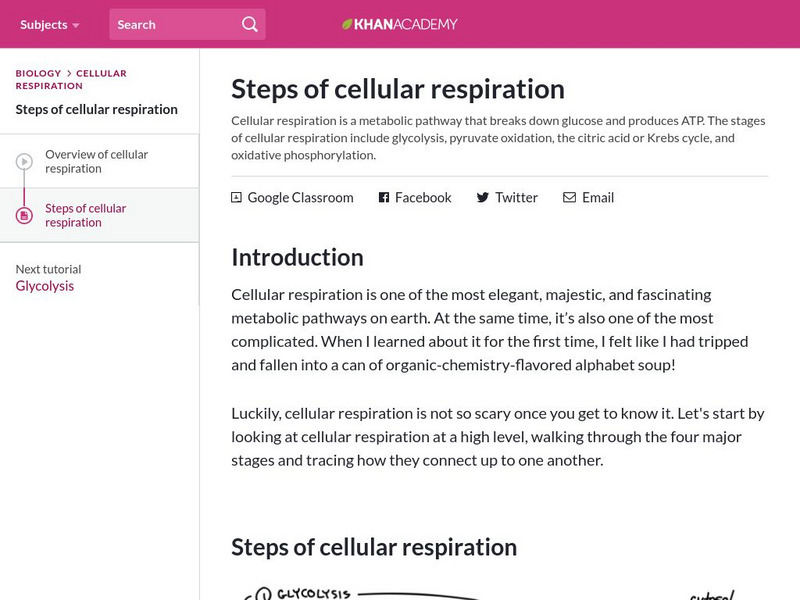Click the Twitter bird icon
Screen dimensions: 800x600
point(483,198)
